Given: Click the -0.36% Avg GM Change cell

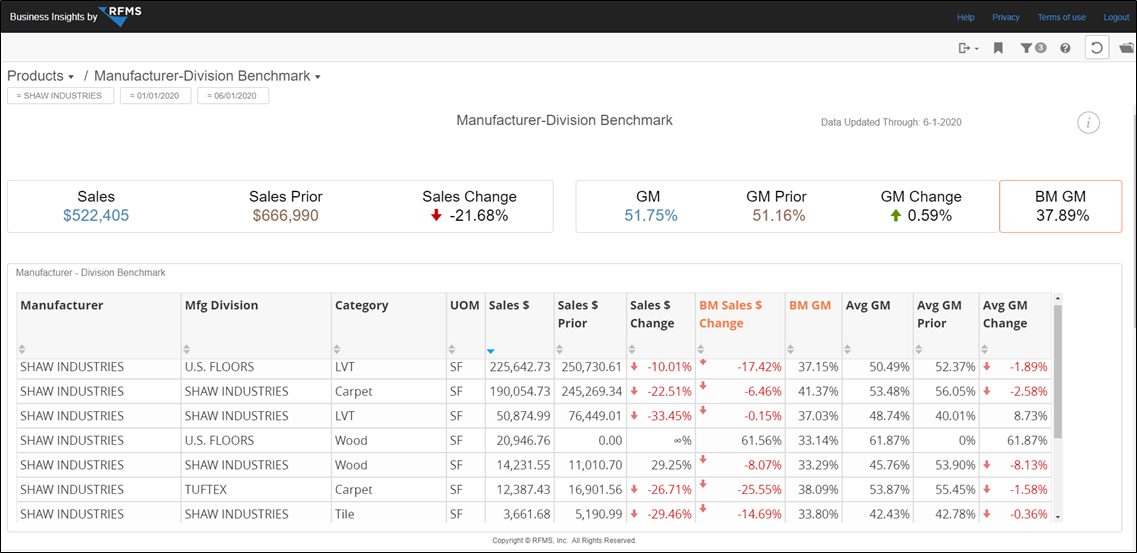Looking at the screenshot, I should click(1015, 514).
